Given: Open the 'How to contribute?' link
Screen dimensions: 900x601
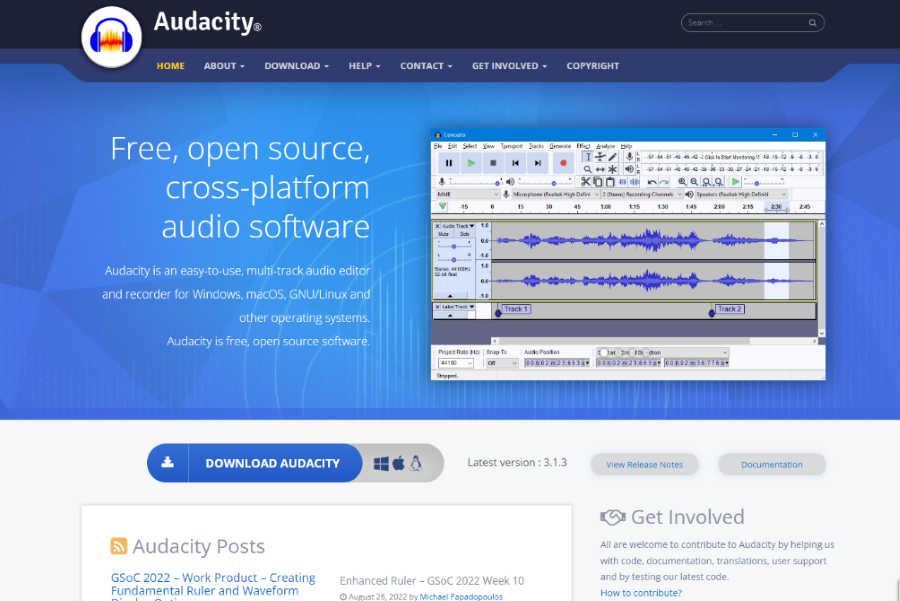Looking at the screenshot, I should (641, 593).
